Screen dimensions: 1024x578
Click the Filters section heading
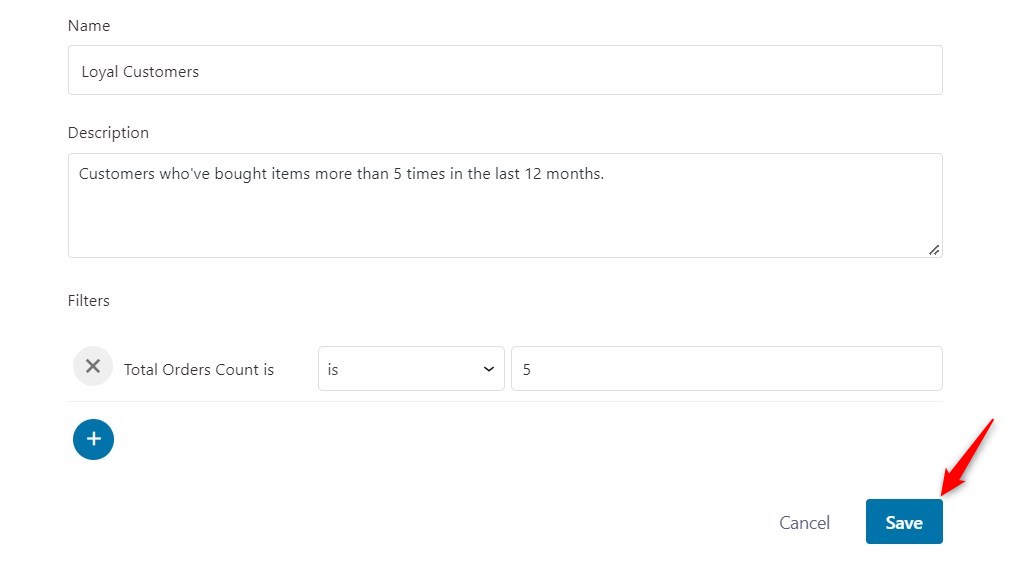coord(89,300)
